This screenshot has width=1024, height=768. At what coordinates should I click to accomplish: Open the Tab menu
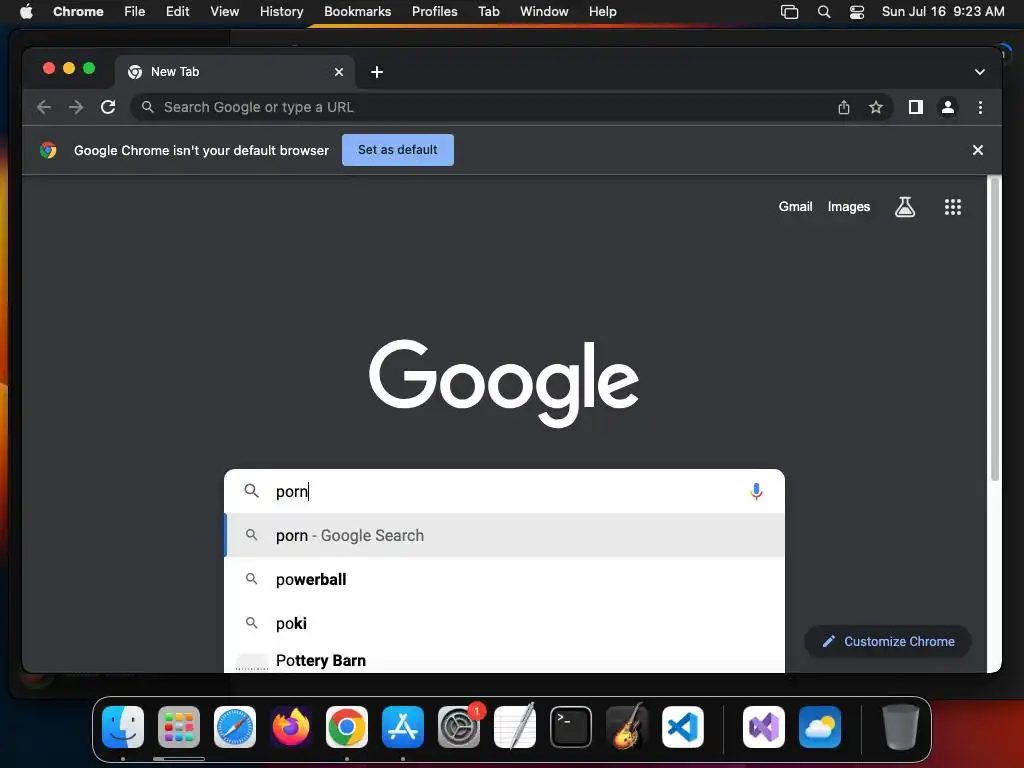(488, 12)
